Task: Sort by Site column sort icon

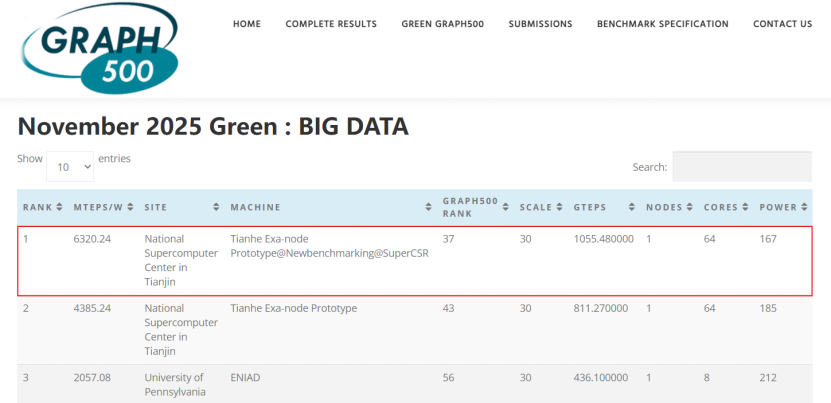Action: [x=216, y=207]
